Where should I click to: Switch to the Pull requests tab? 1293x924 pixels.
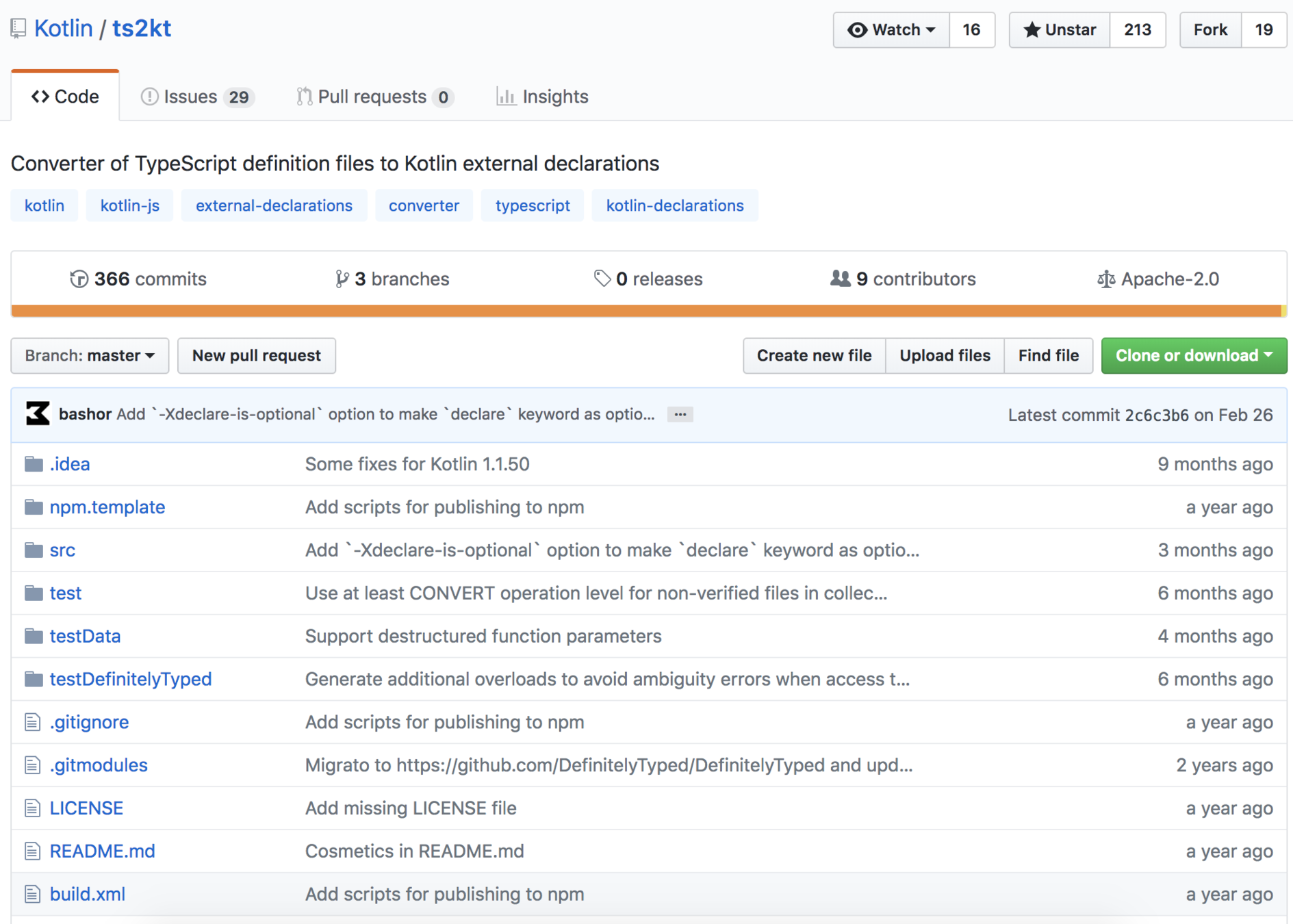tap(375, 97)
